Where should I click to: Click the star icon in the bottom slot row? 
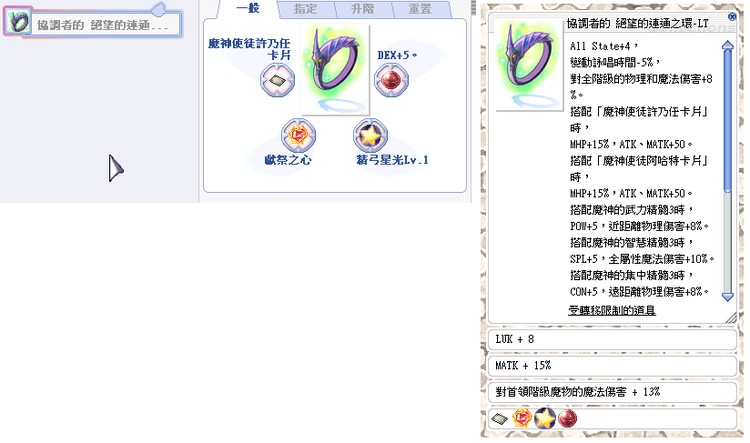click(x=545, y=418)
